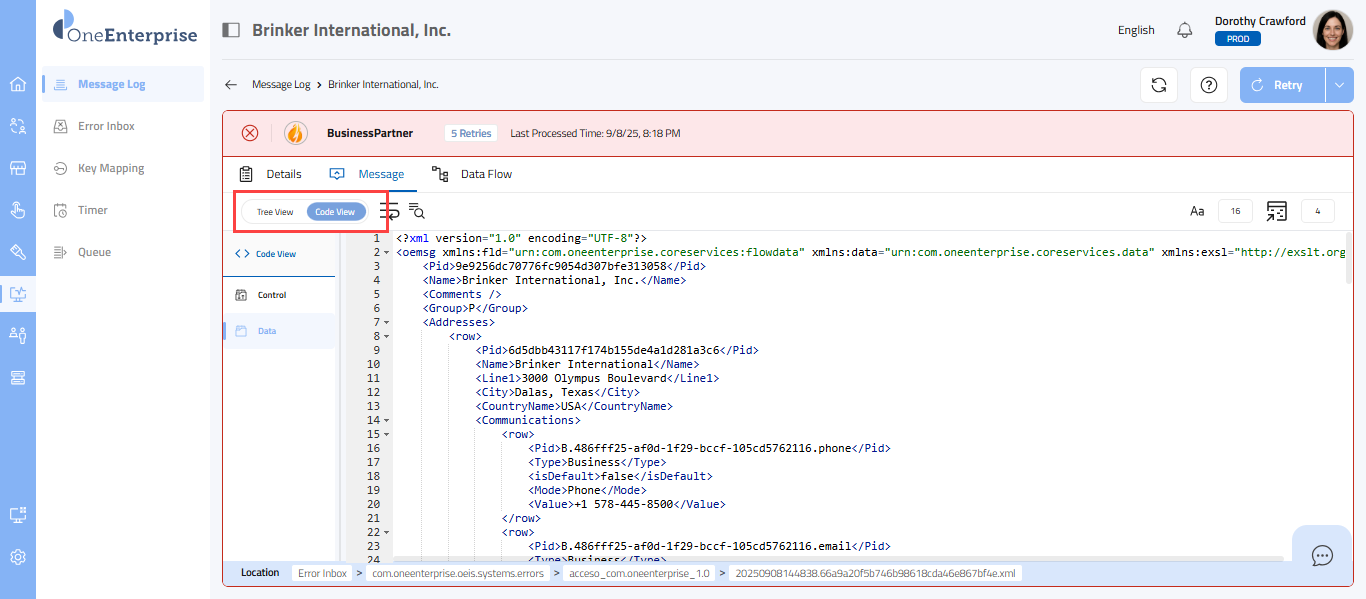Select the Code View toggle

tap(335, 212)
